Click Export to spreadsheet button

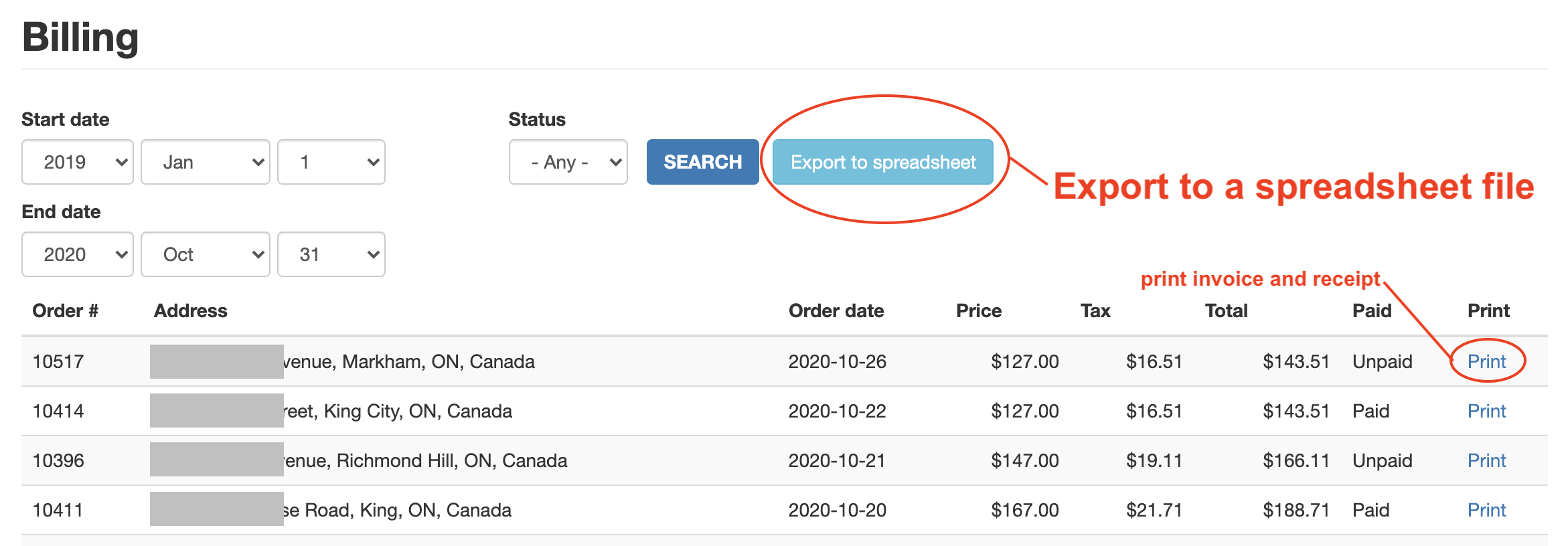click(882, 162)
